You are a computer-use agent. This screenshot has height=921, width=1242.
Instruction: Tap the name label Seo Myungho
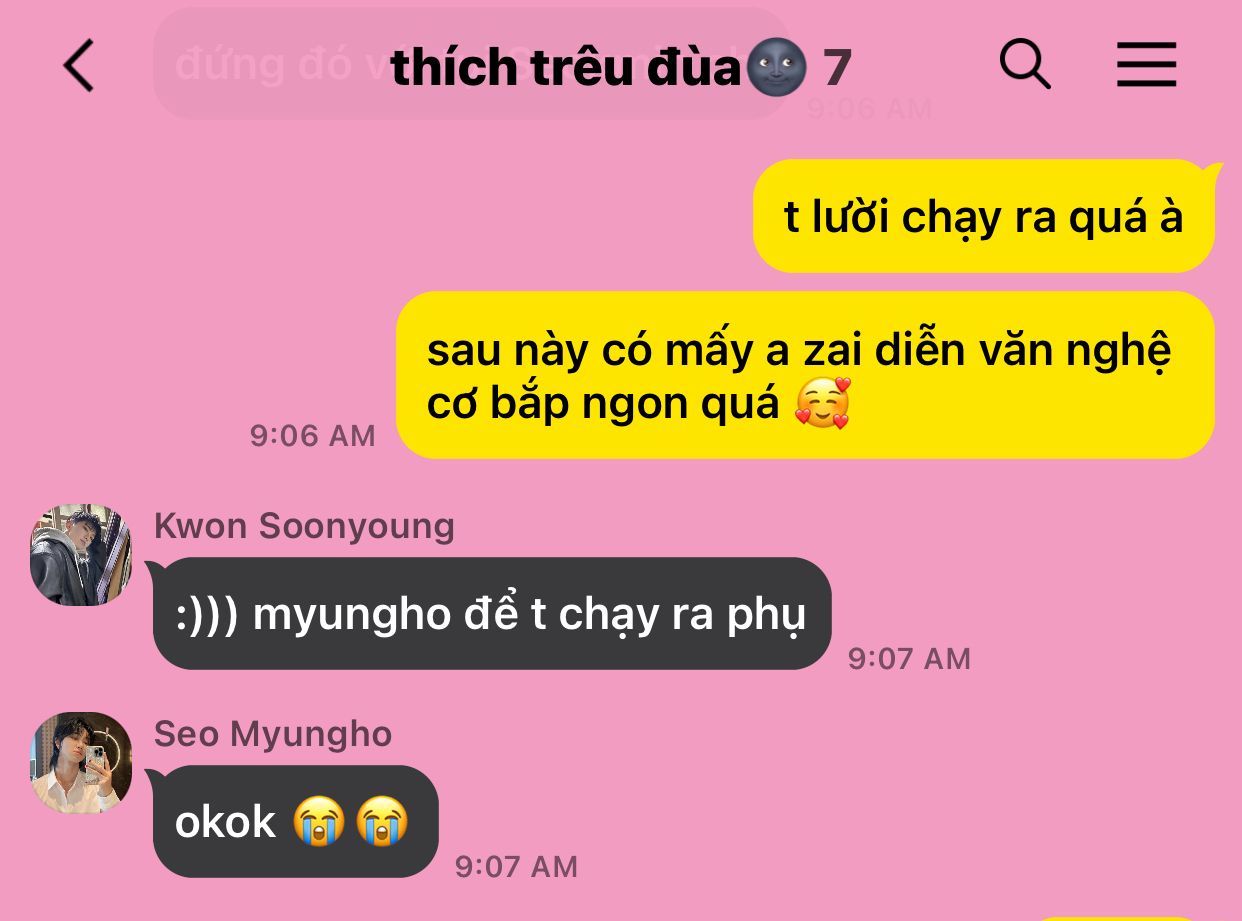pos(272,734)
